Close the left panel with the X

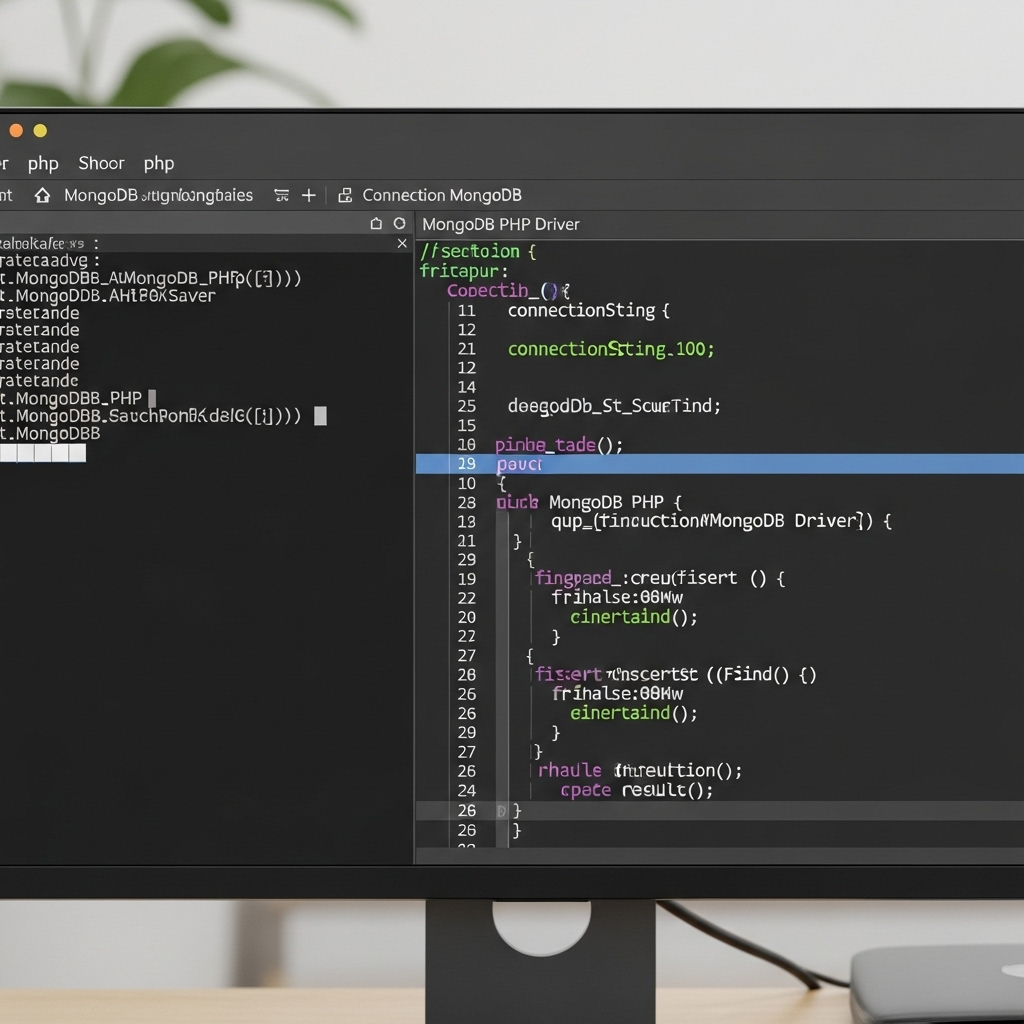click(402, 244)
